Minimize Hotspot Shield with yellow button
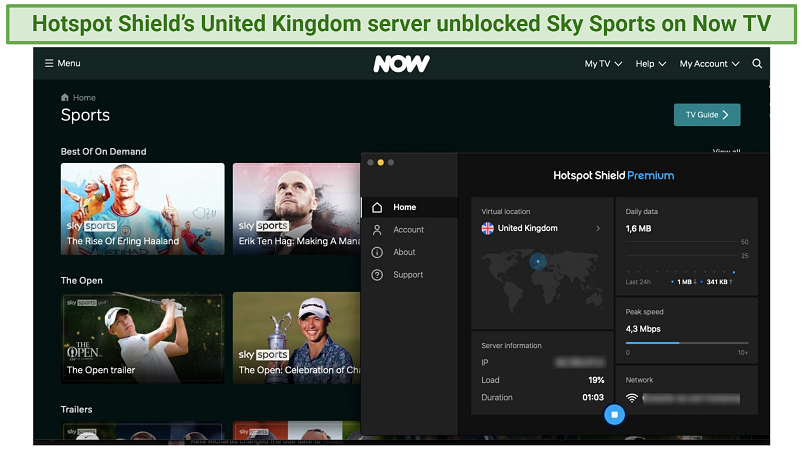The height and width of the screenshot is (453, 806). coord(380,162)
